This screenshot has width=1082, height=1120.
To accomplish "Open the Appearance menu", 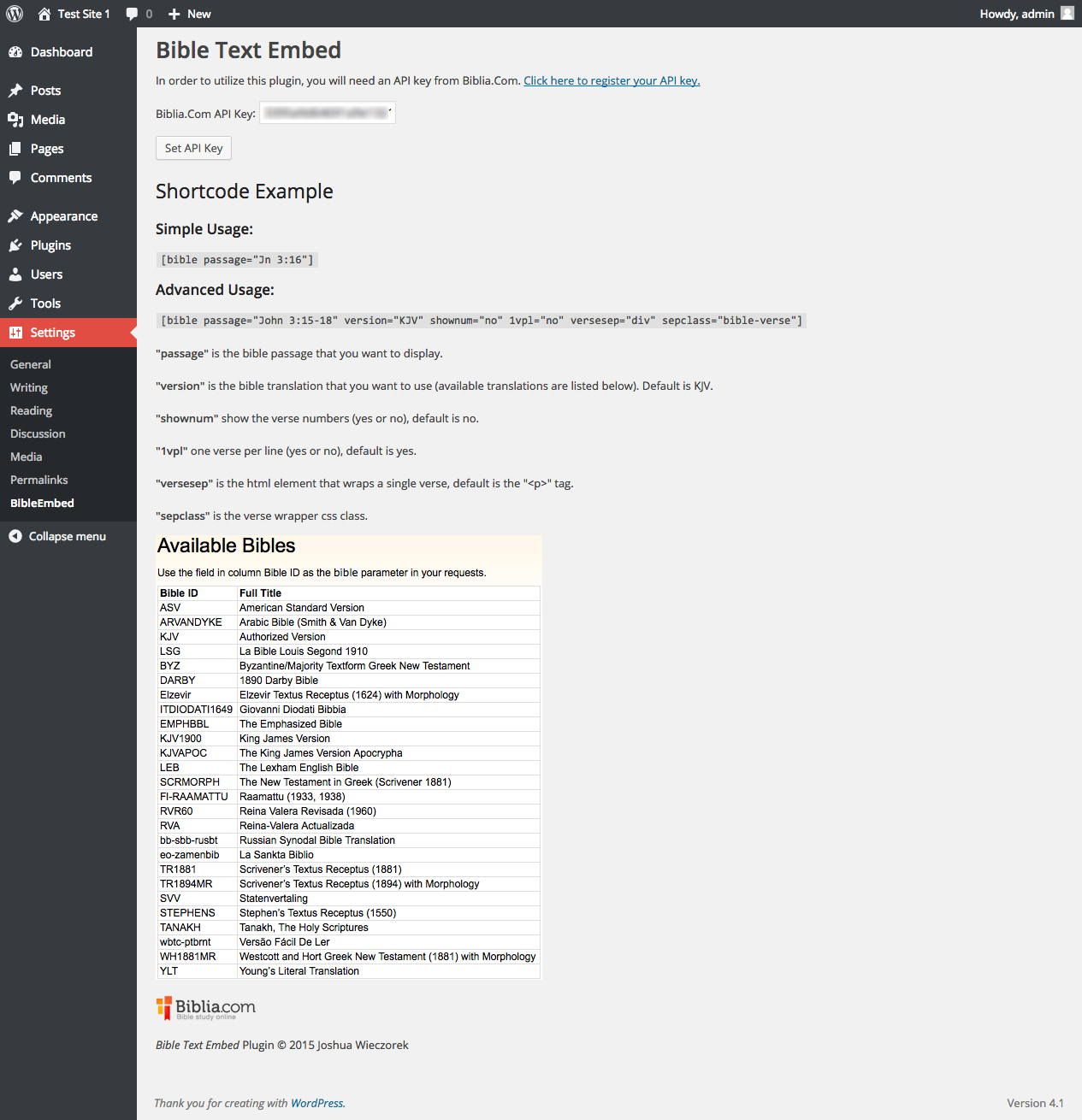I will tap(68, 216).
